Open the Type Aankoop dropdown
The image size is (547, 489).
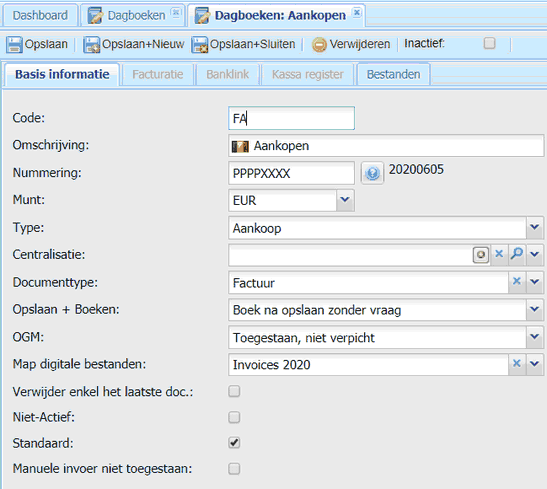[x=534, y=227]
